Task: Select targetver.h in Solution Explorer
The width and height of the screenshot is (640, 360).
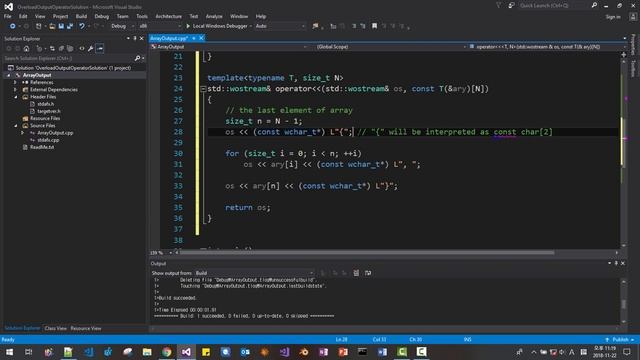Action: pos(49,111)
